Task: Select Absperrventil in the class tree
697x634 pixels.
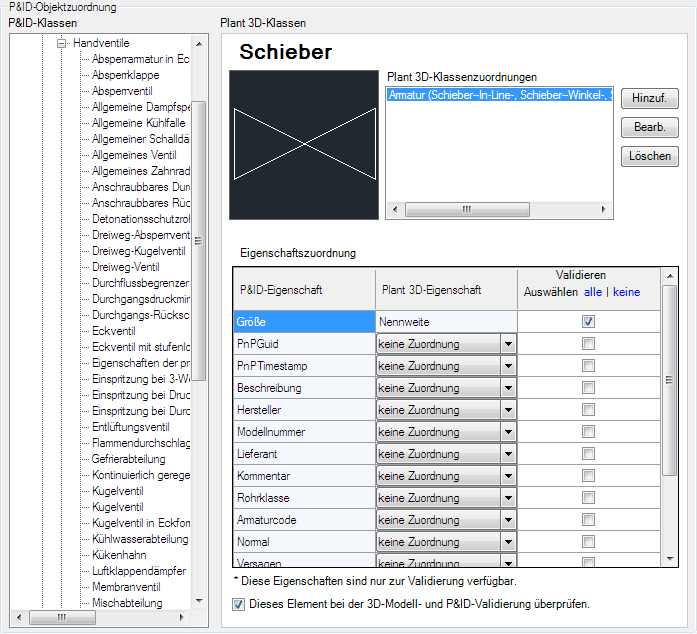Action: pos(122,91)
